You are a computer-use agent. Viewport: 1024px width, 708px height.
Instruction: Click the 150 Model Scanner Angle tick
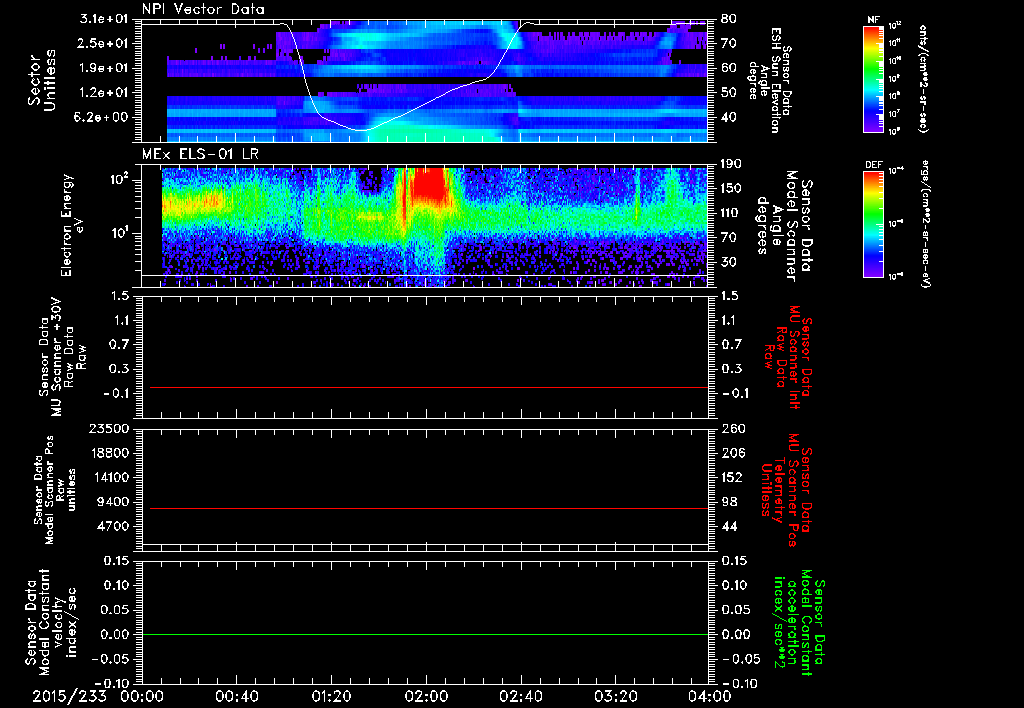click(732, 189)
